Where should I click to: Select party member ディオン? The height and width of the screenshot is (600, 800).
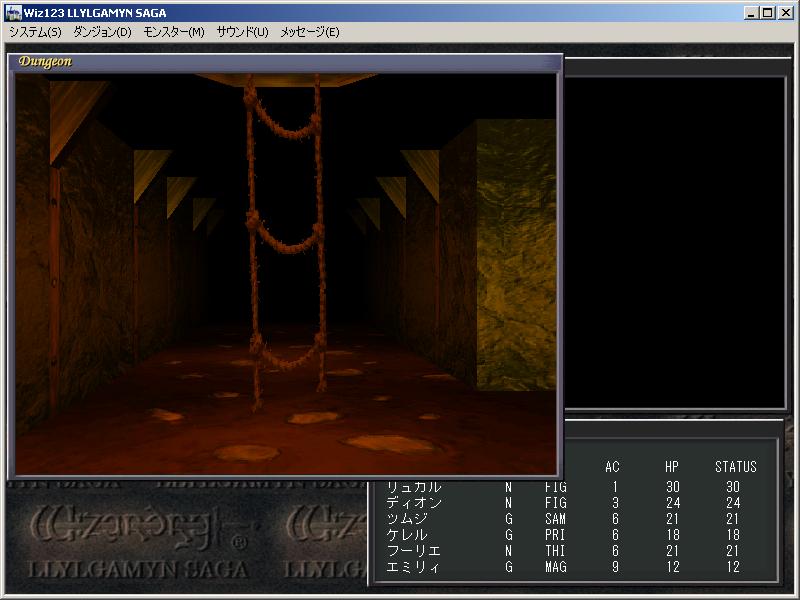click(x=414, y=503)
